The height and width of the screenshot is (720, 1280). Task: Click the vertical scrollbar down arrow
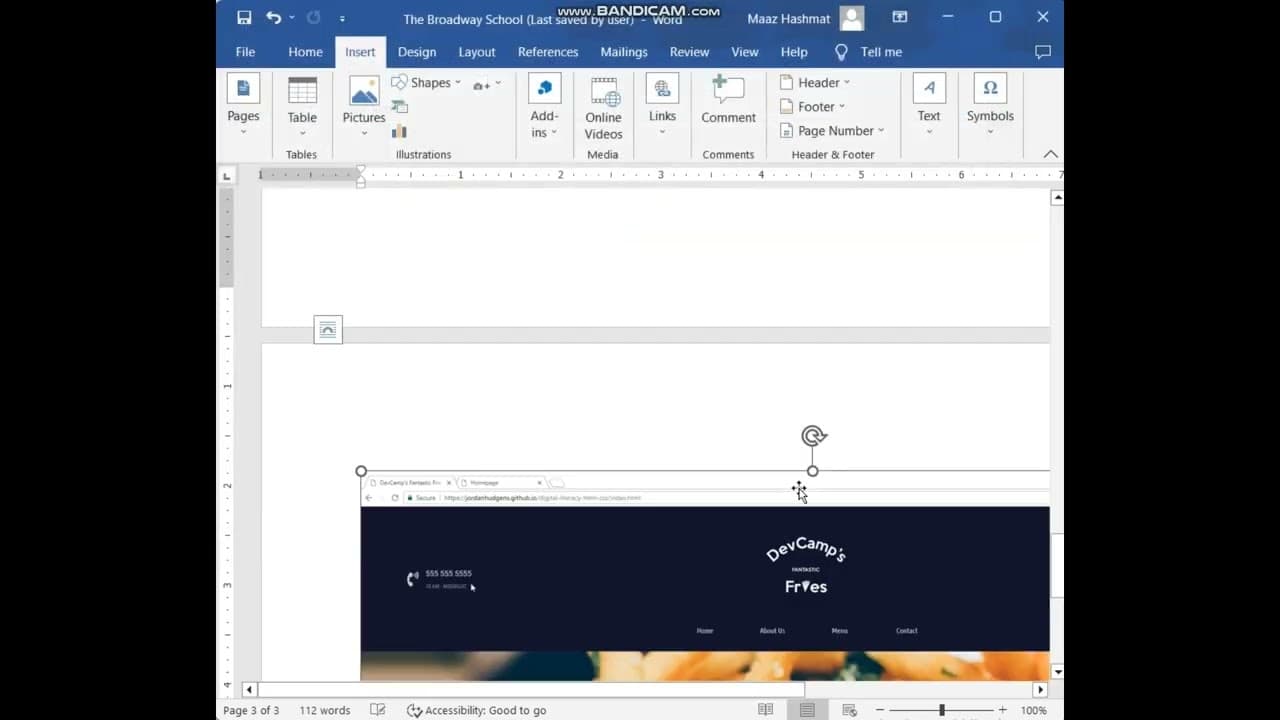click(1057, 673)
